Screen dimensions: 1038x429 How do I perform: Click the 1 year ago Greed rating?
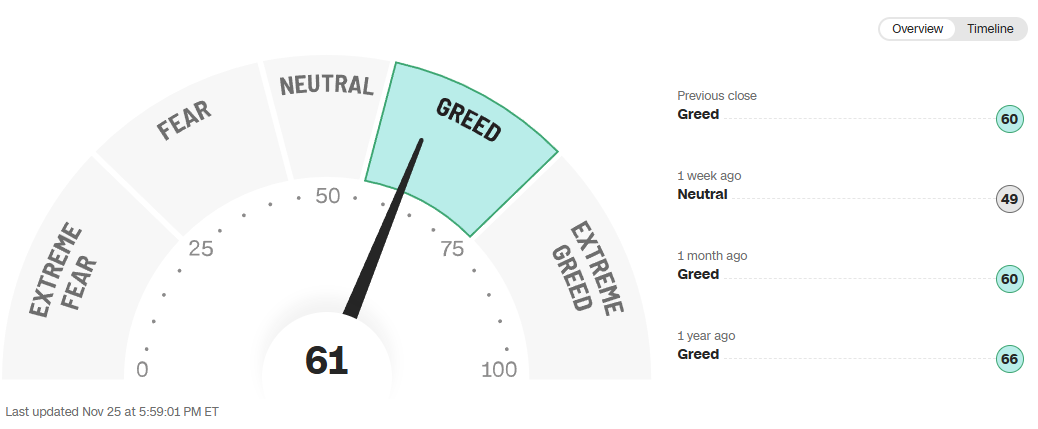(698, 354)
